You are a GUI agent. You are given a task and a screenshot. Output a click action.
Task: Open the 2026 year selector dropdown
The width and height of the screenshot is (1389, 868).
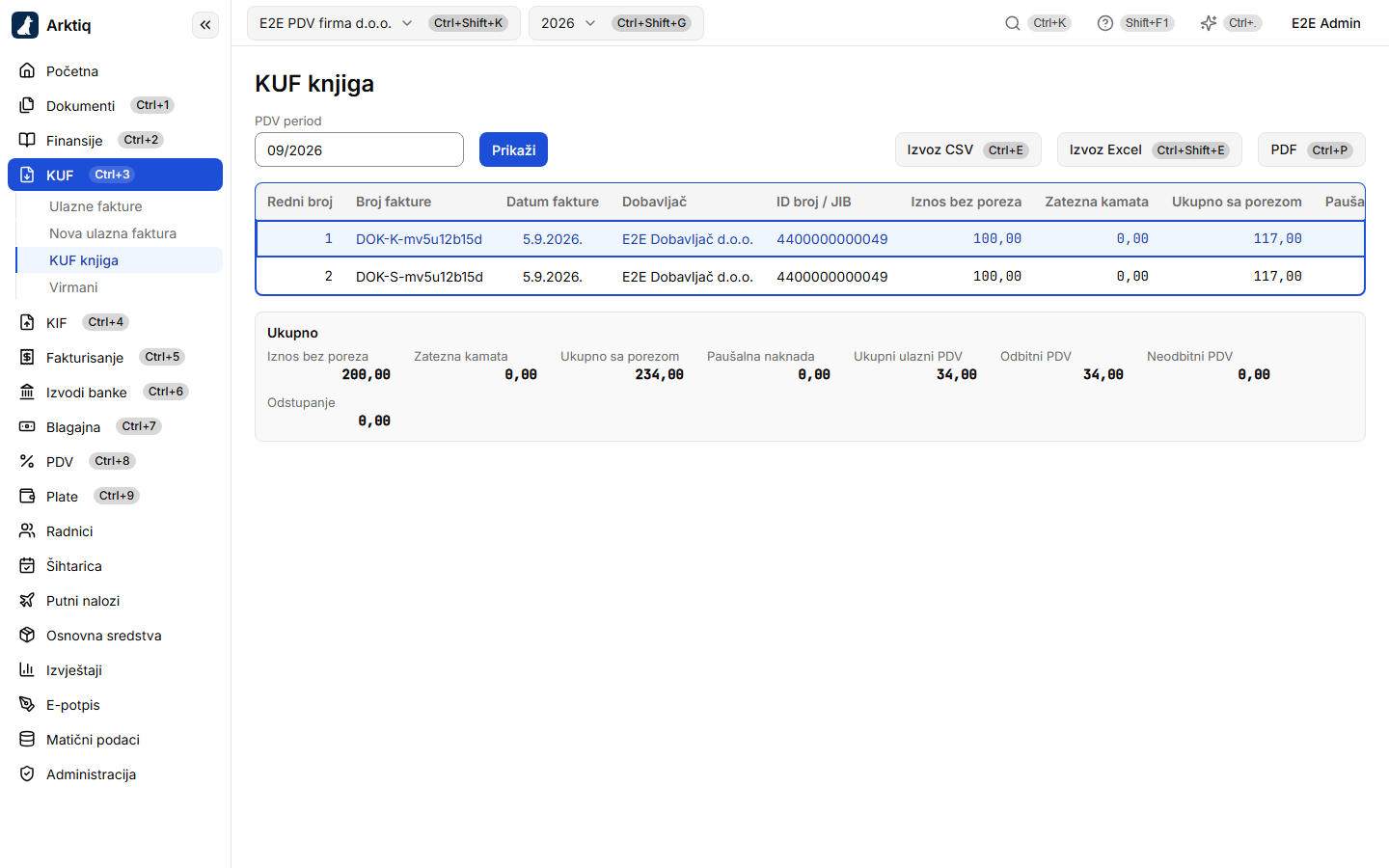(615, 23)
